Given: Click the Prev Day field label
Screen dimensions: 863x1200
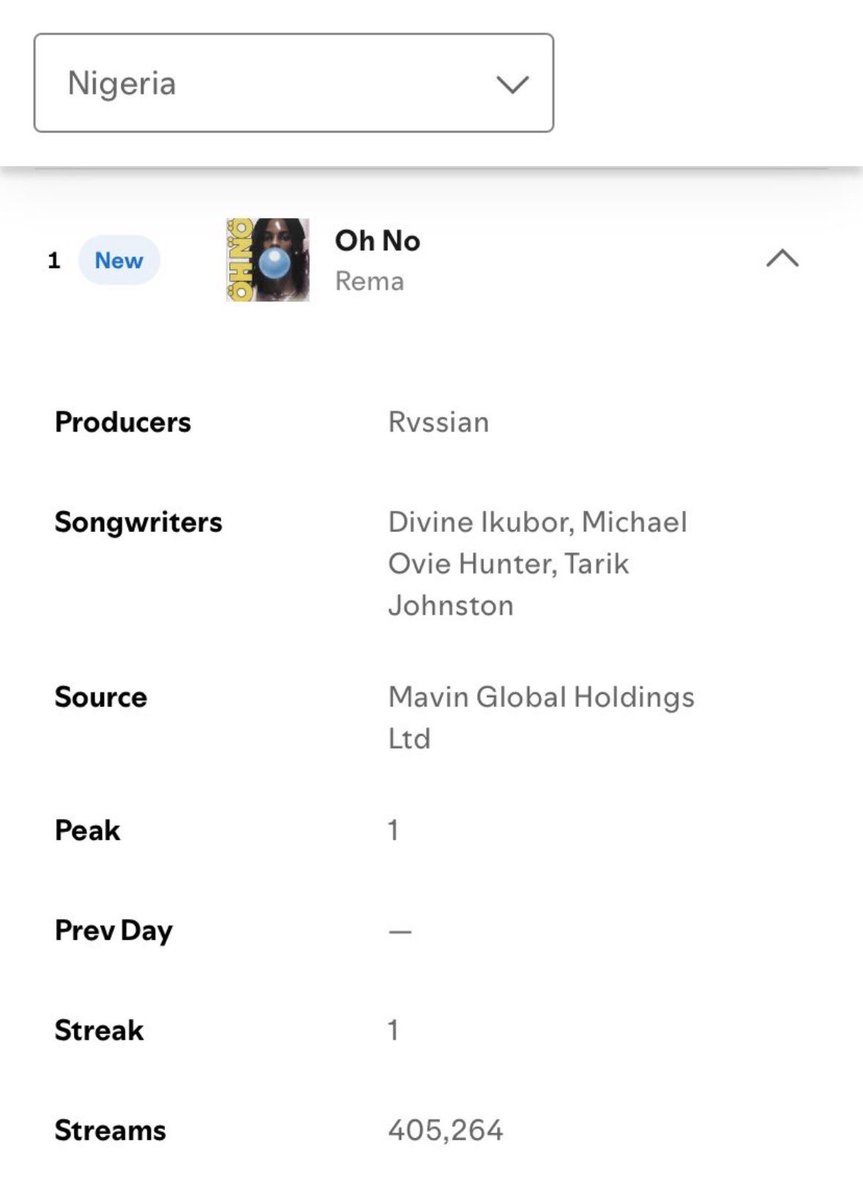Looking at the screenshot, I should (x=113, y=931).
